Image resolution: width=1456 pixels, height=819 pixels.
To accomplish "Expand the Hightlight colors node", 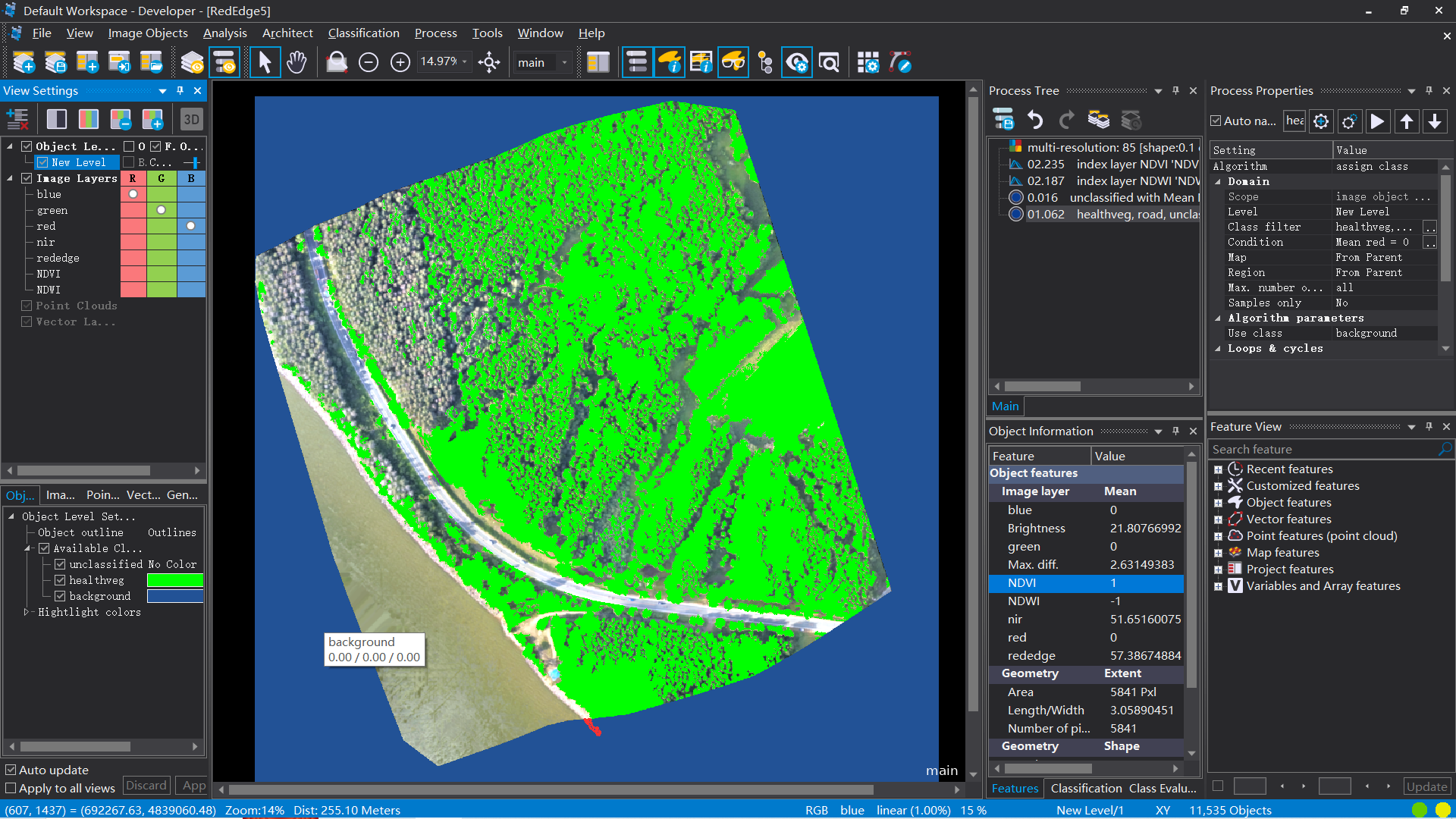I will coord(27,612).
